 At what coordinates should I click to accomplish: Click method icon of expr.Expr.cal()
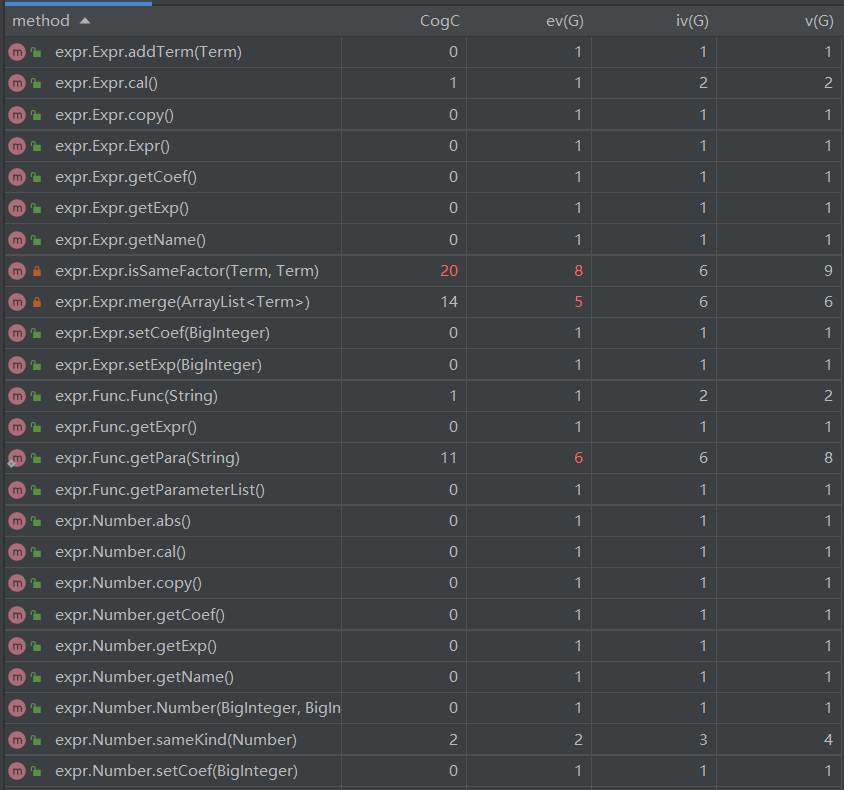coord(17,83)
